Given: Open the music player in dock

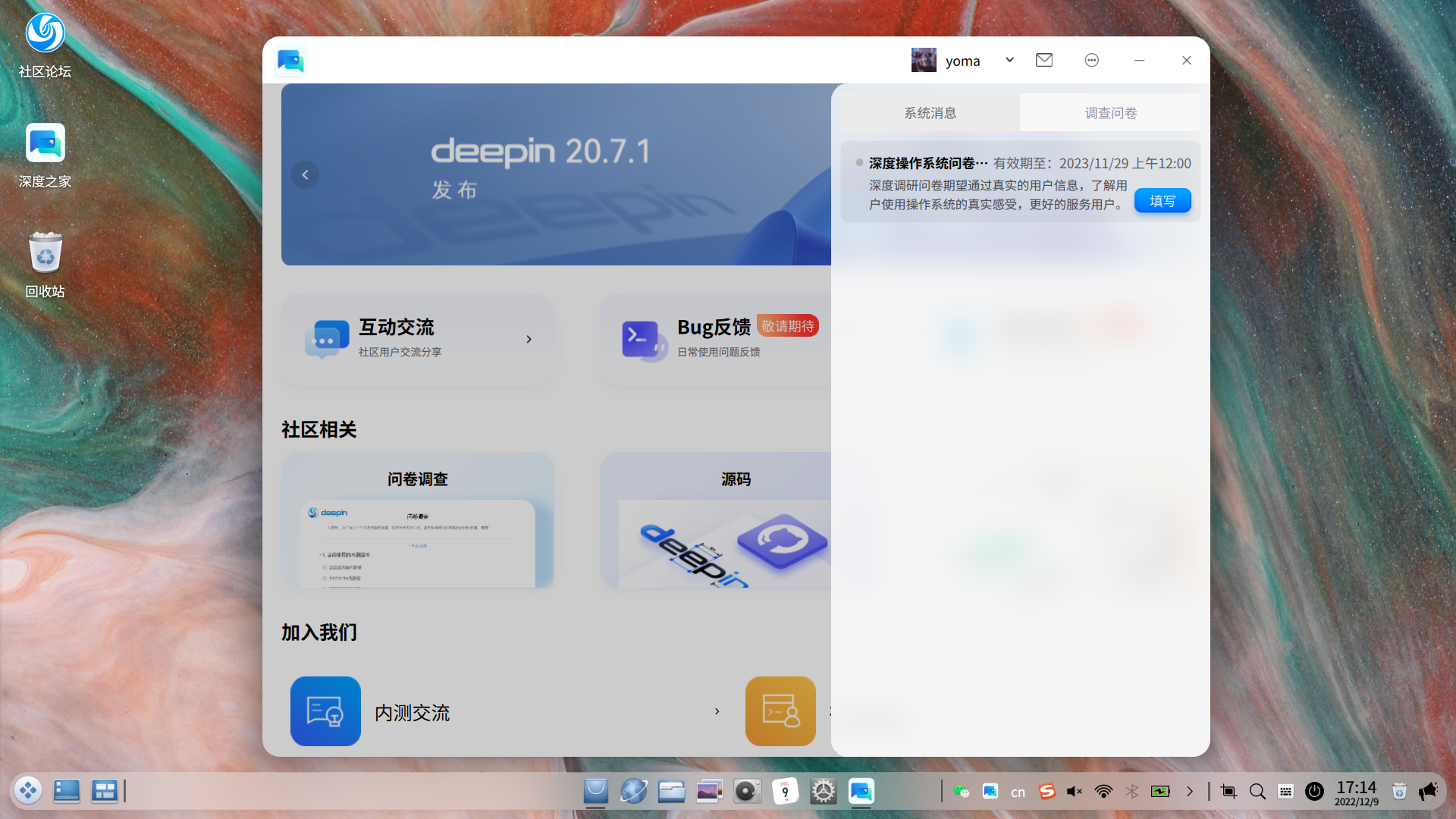Looking at the screenshot, I should click(x=747, y=791).
